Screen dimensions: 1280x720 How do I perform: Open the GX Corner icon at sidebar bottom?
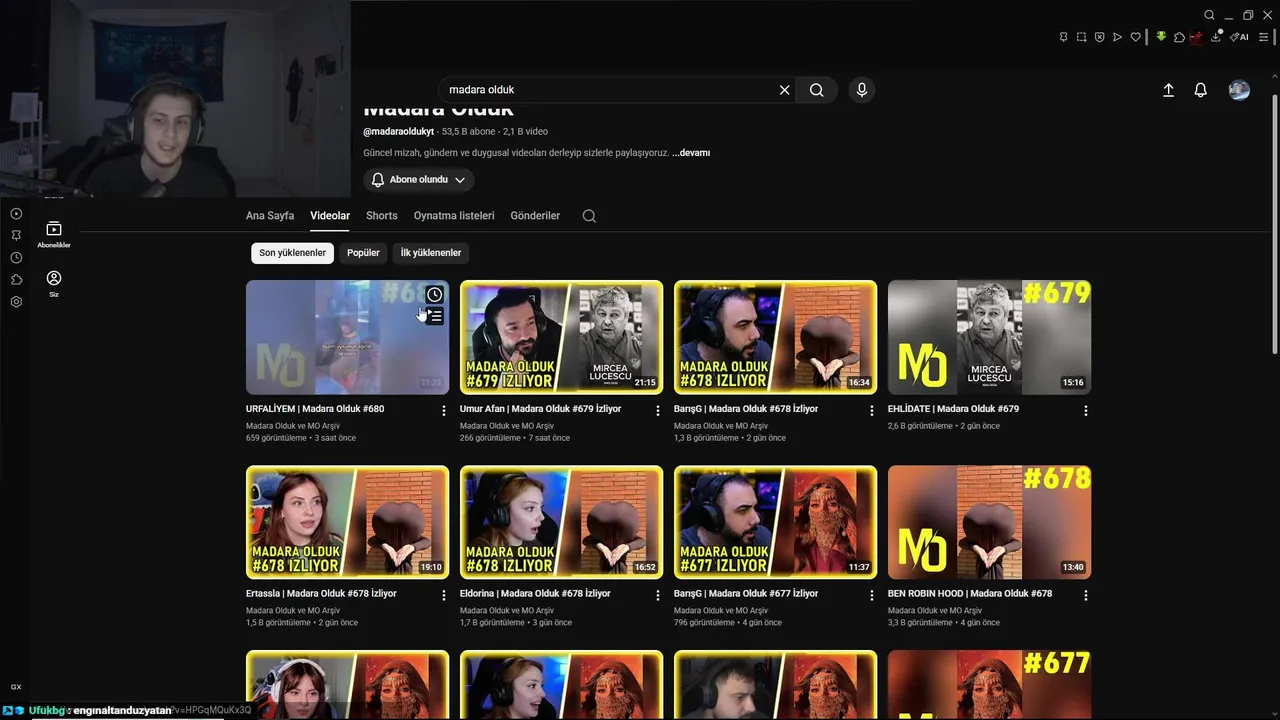(x=16, y=687)
